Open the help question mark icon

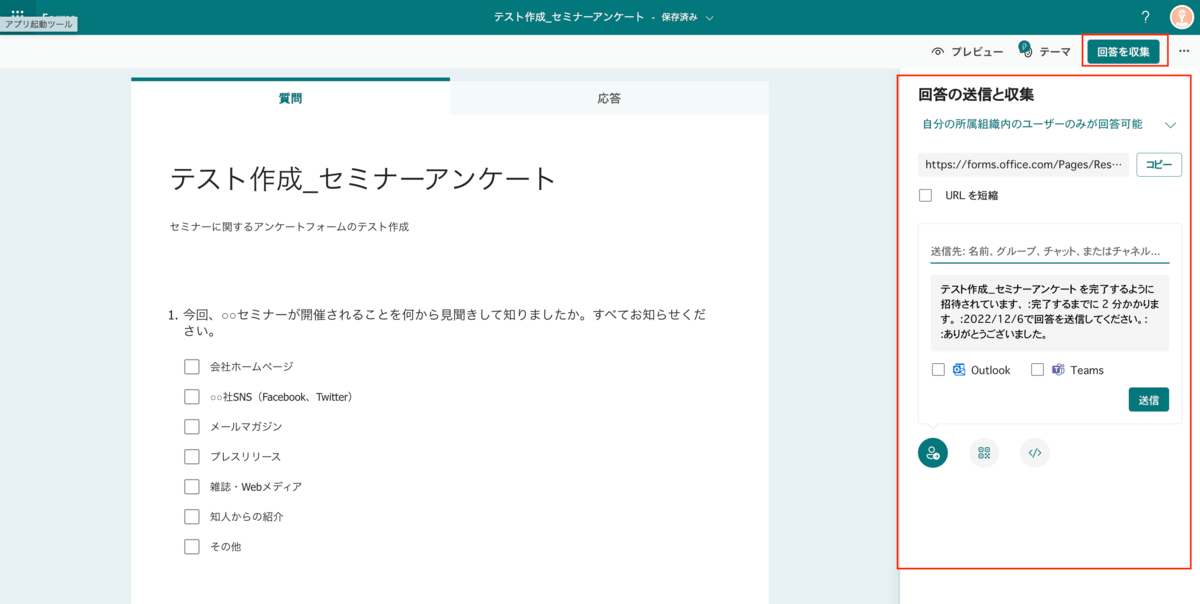(1145, 15)
